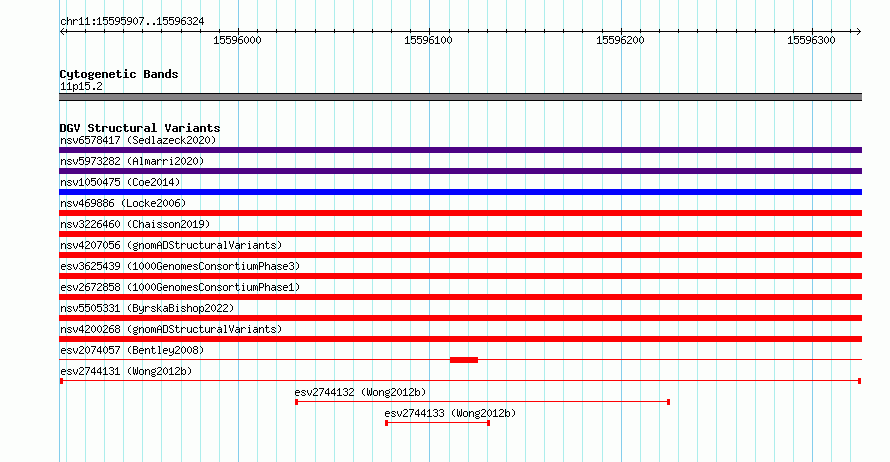The width and height of the screenshot is (890, 462).
Task: Click the thick red block of esv2074057
Action: coord(464,360)
